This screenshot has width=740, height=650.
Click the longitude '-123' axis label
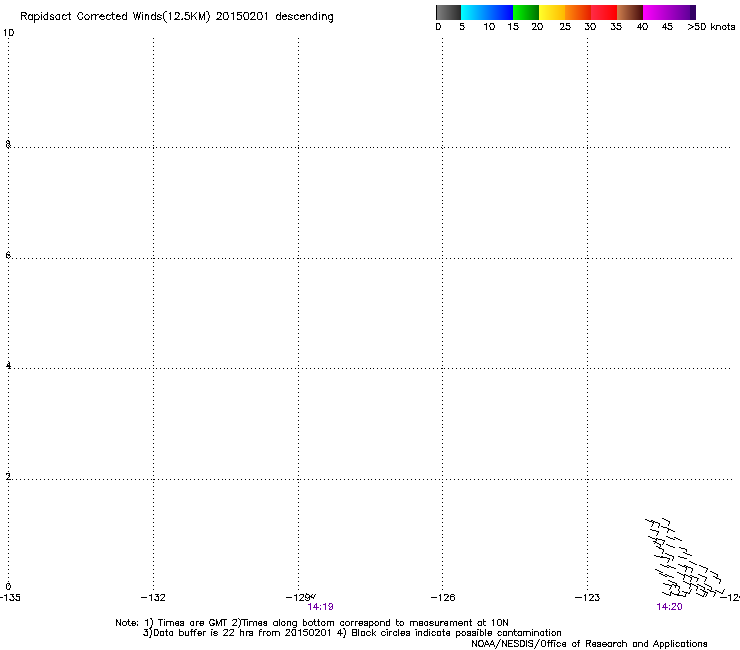tap(587, 598)
